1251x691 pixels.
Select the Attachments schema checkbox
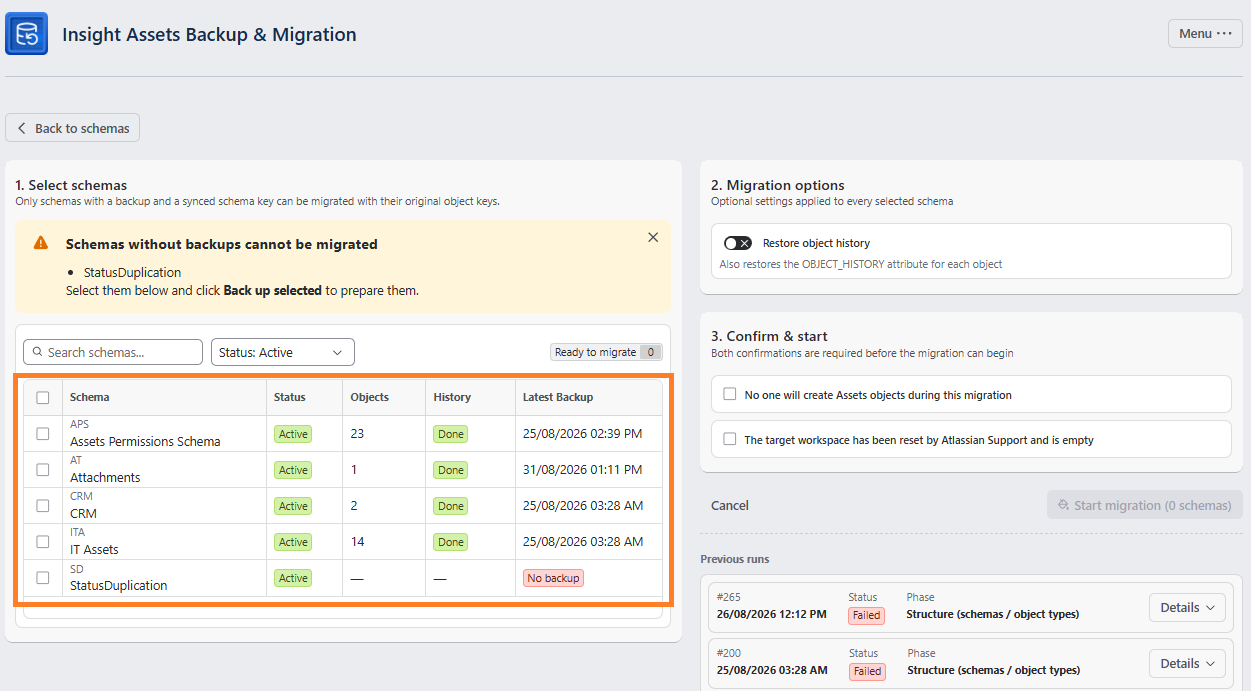[43, 469]
